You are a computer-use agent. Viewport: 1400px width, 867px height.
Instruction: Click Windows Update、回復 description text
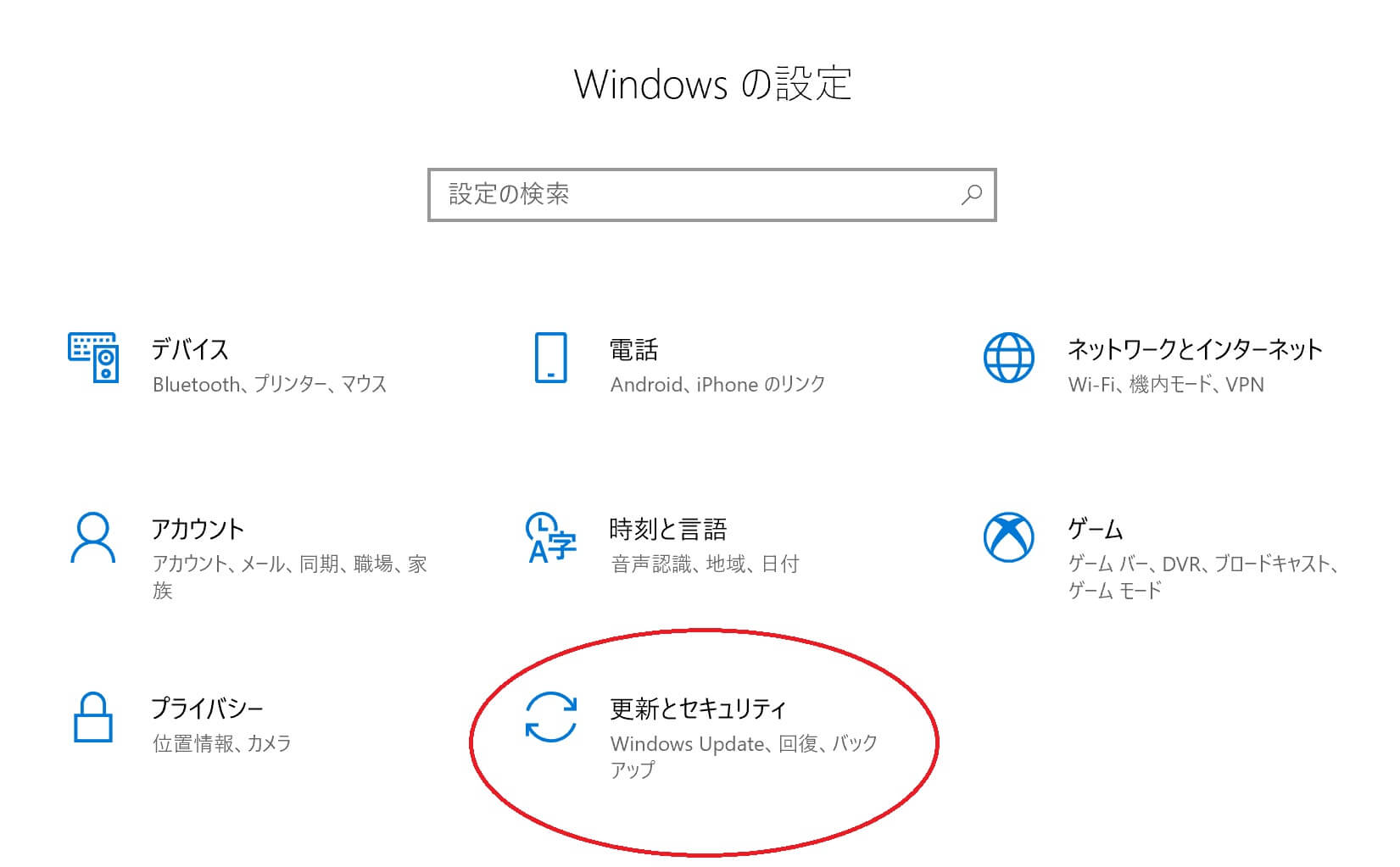pos(714,744)
